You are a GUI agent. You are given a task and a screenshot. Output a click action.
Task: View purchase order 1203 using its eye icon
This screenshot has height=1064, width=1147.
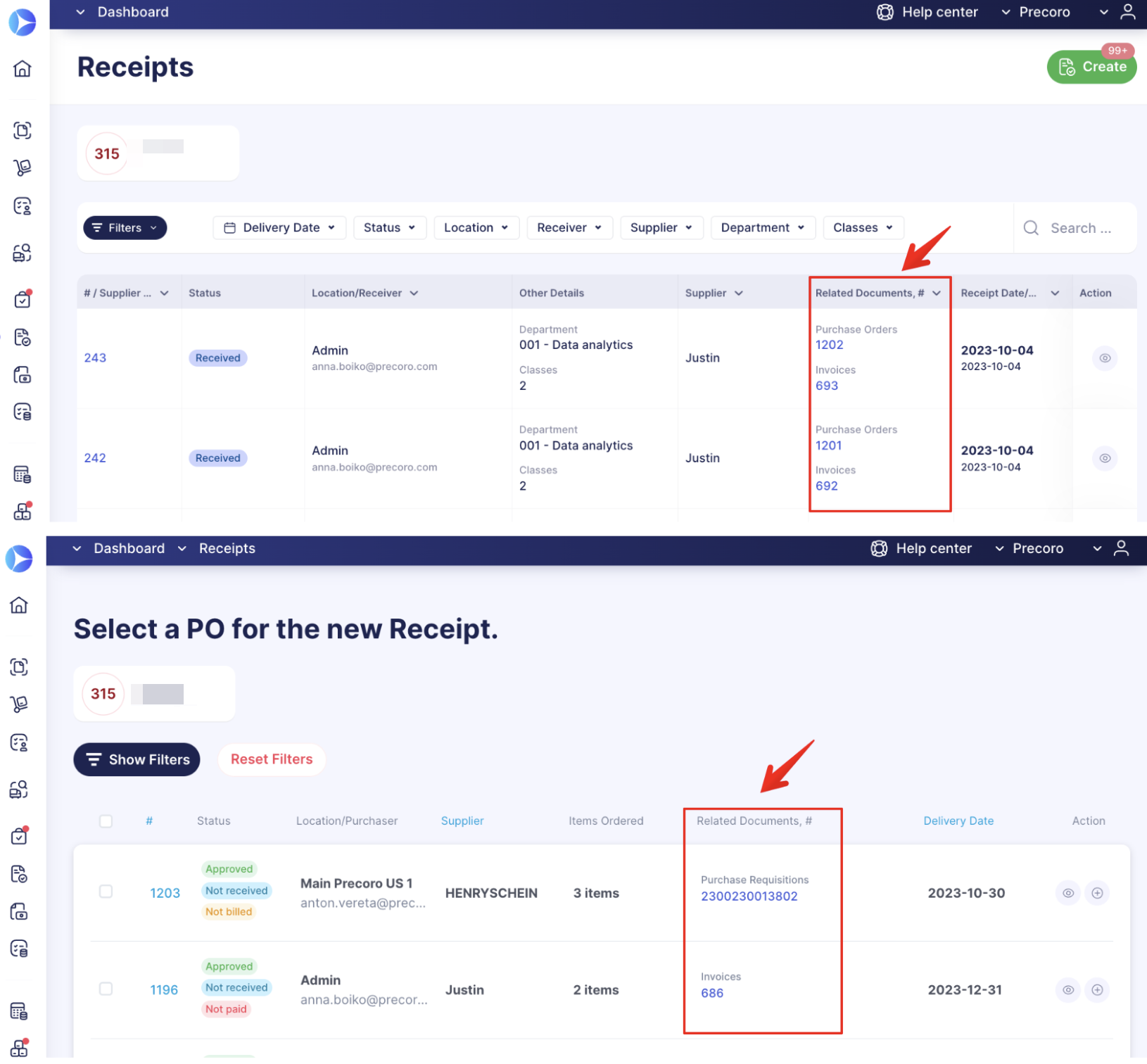tap(1068, 893)
